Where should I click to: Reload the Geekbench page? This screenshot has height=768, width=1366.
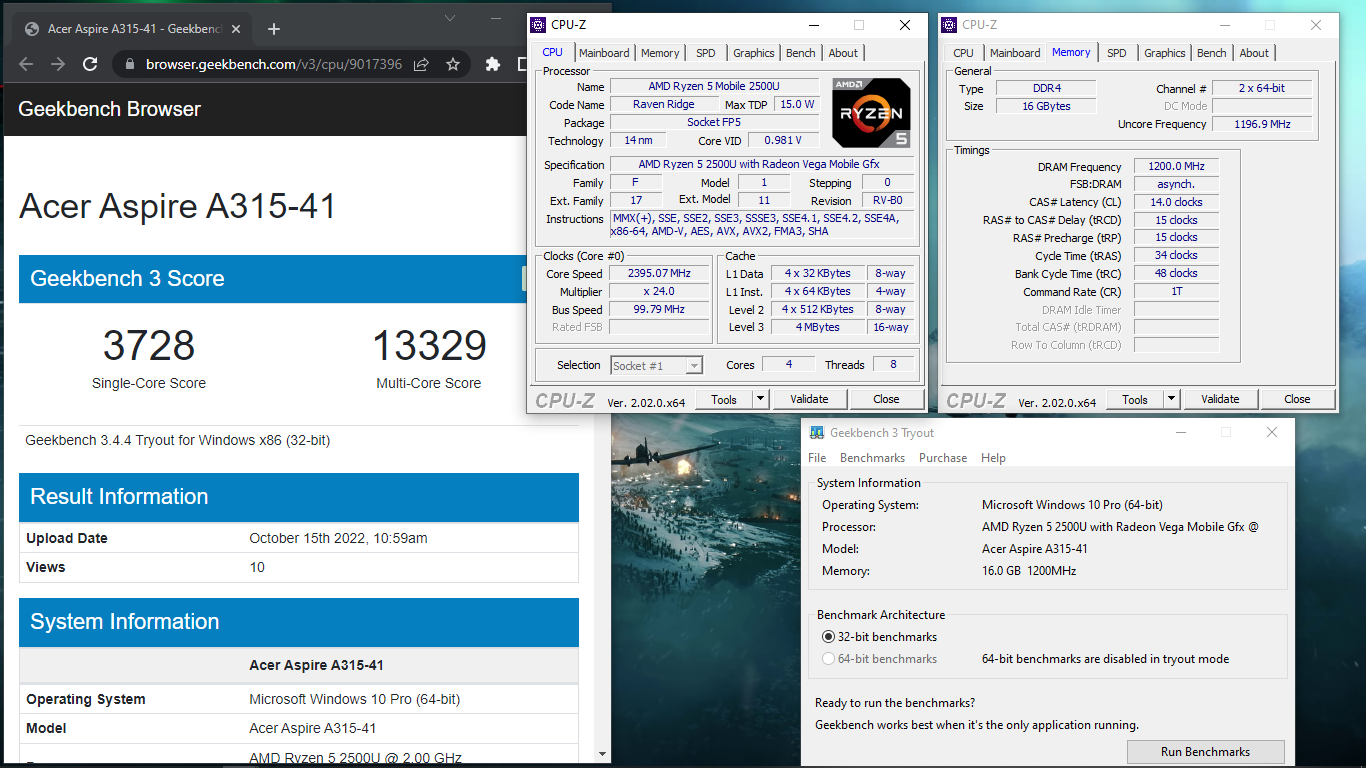90,64
